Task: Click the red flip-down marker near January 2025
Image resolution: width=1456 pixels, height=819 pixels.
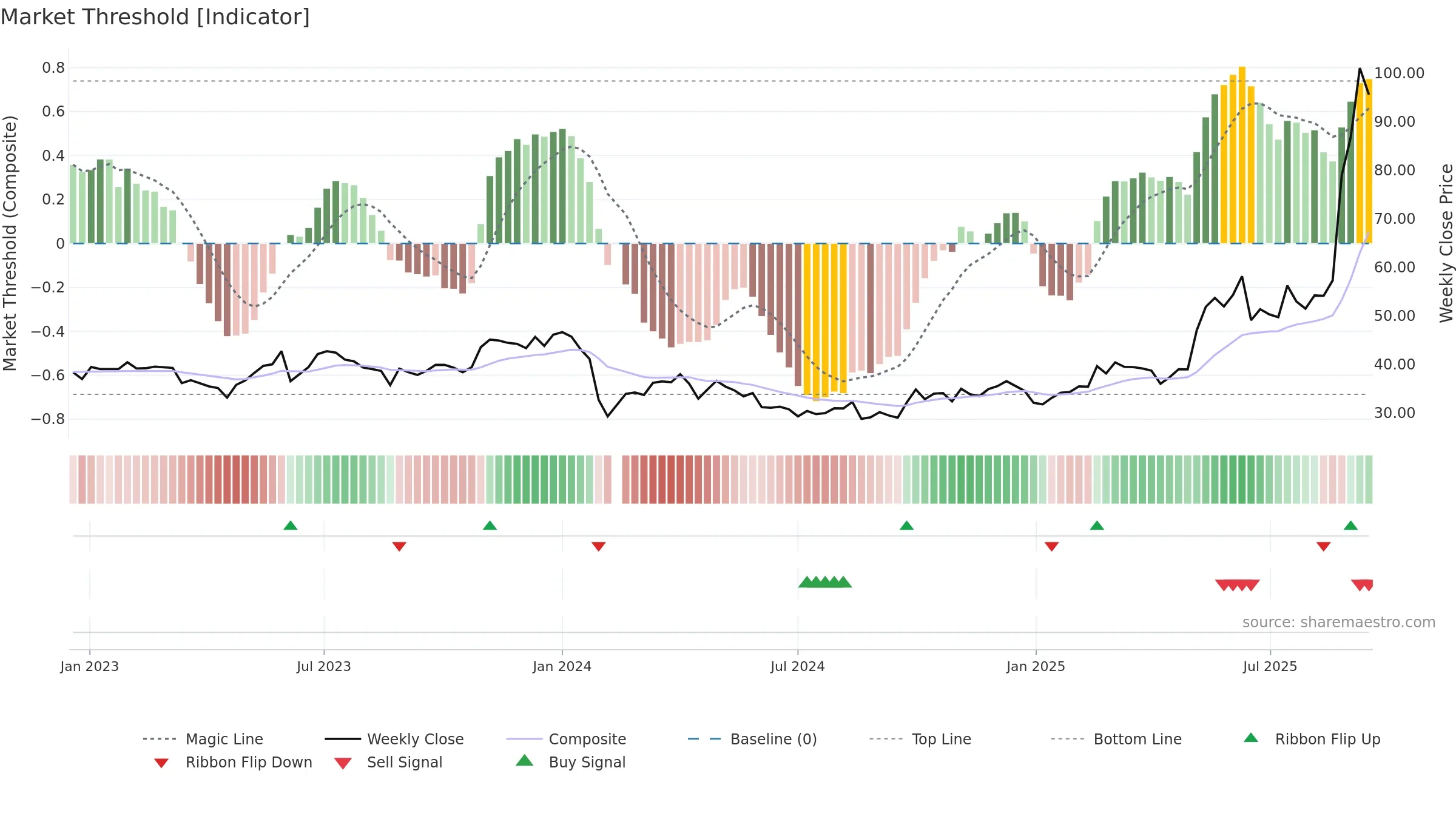Action: click(1052, 547)
